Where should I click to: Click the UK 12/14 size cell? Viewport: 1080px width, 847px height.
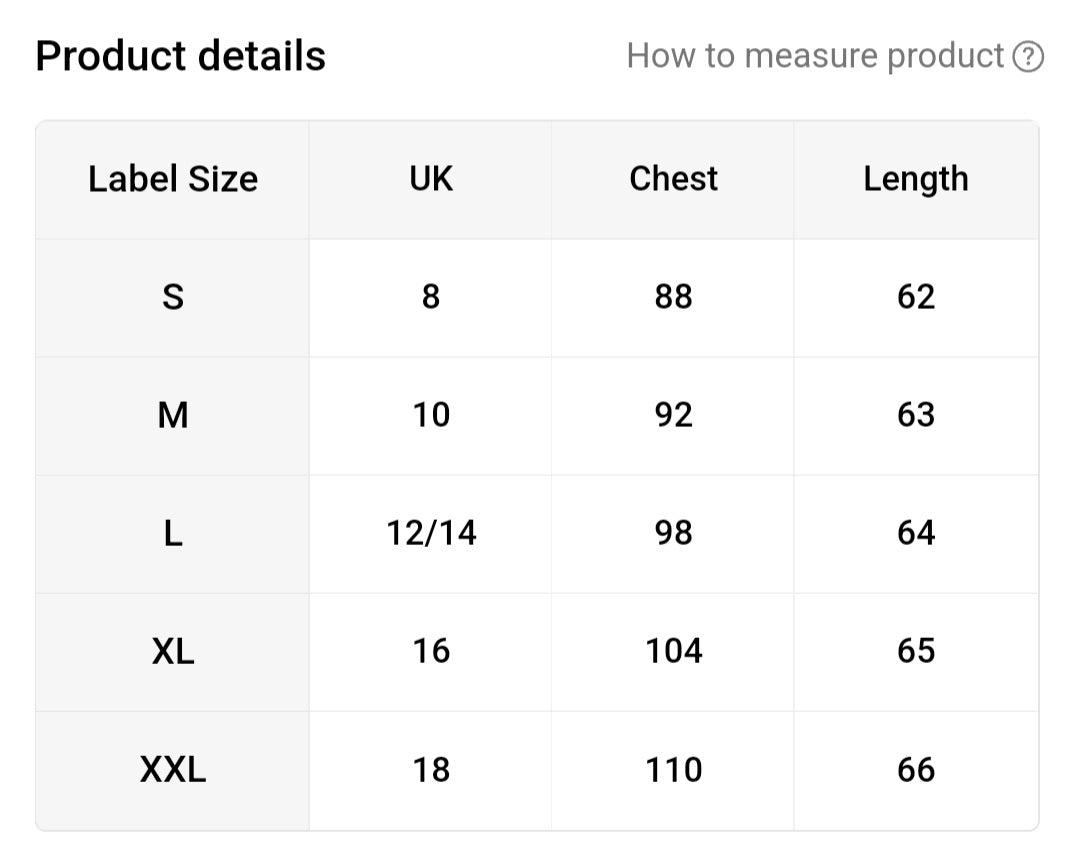click(430, 534)
